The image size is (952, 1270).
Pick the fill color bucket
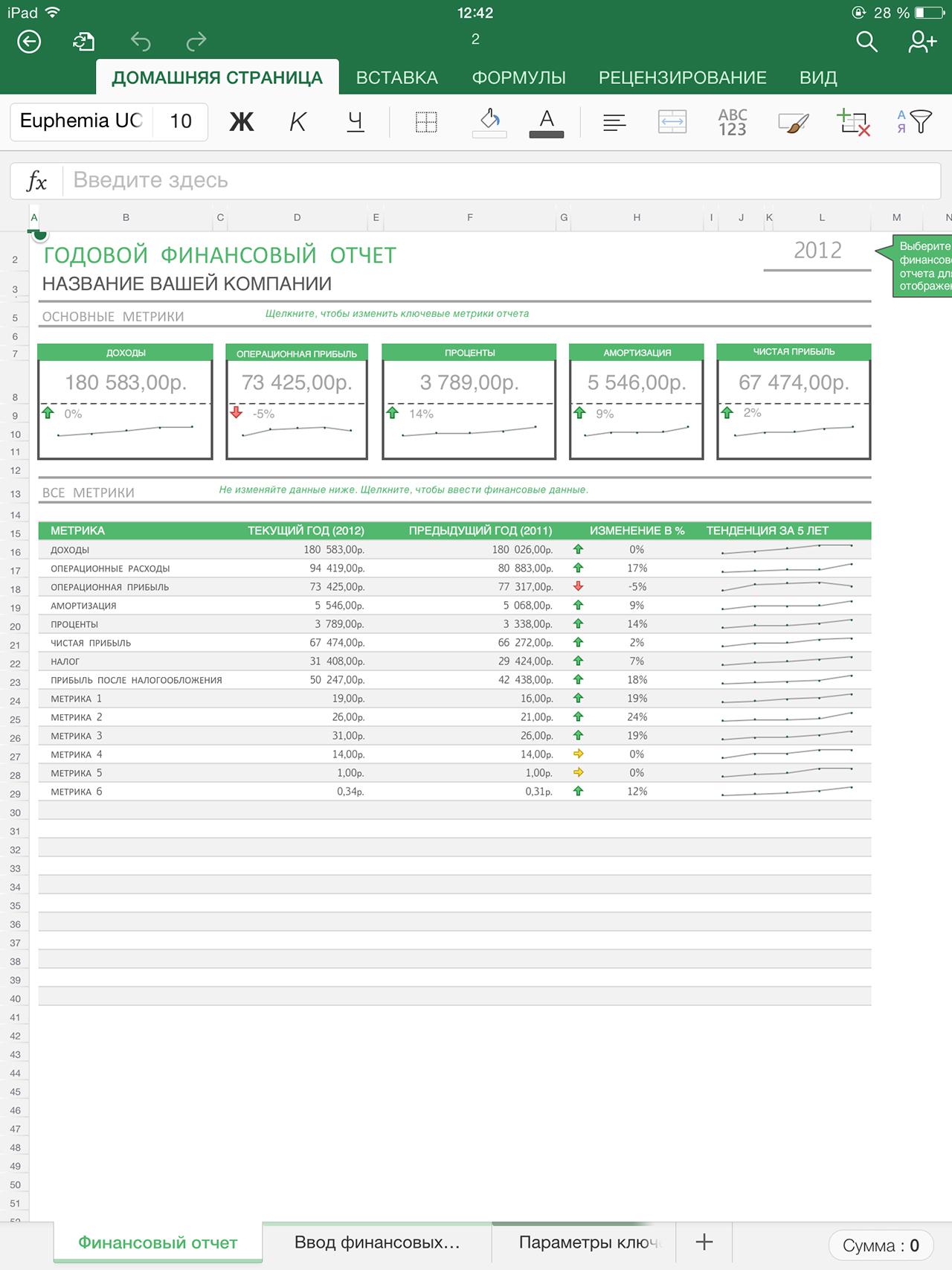(x=489, y=122)
